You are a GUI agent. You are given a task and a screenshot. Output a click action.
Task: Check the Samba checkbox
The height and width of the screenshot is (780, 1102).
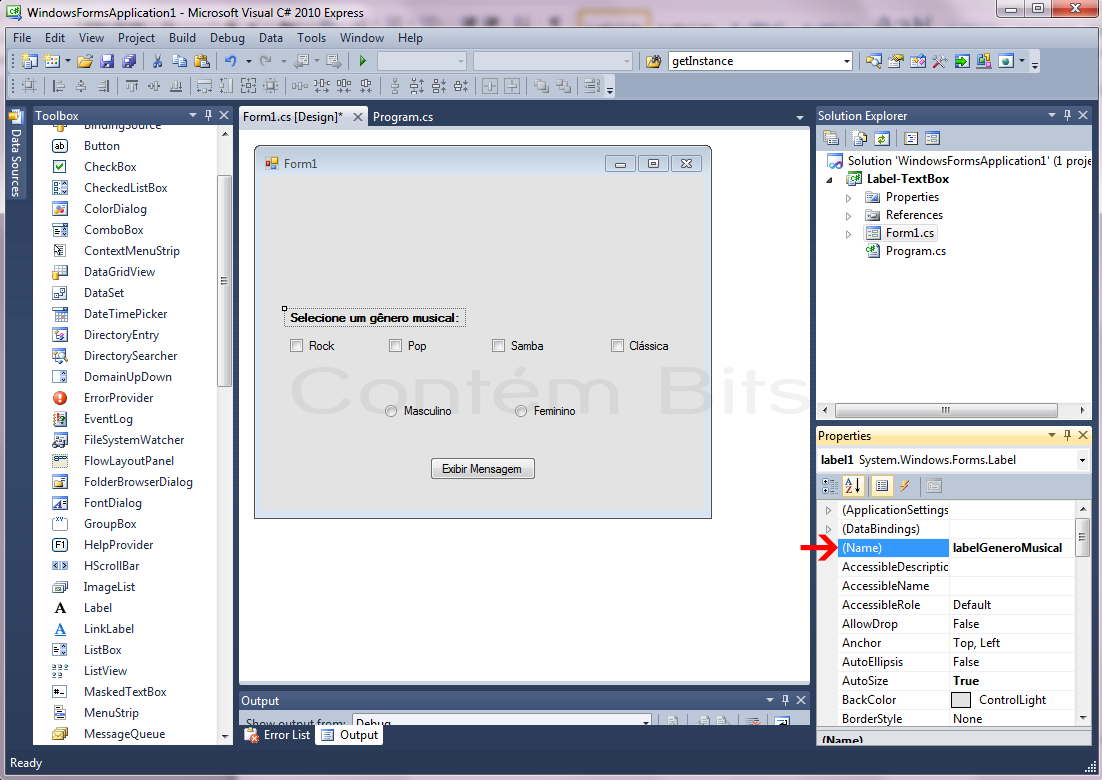pos(498,346)
